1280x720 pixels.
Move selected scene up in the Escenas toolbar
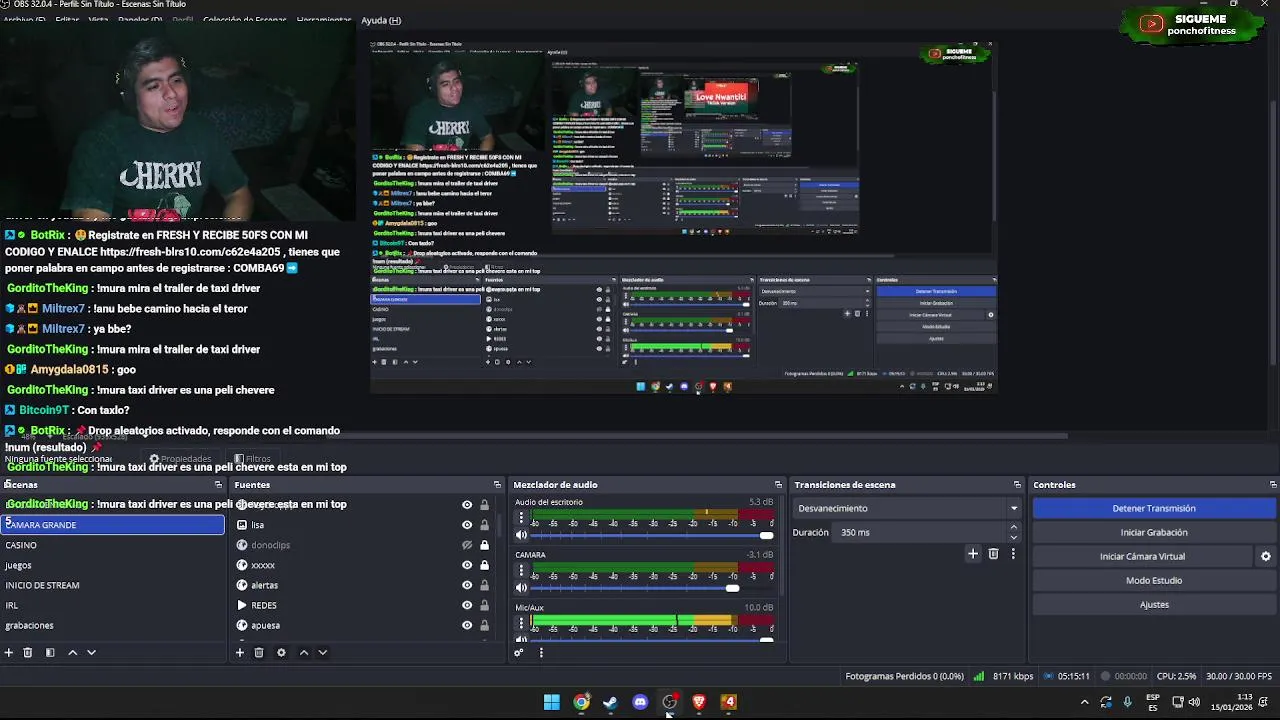point(72,652)
